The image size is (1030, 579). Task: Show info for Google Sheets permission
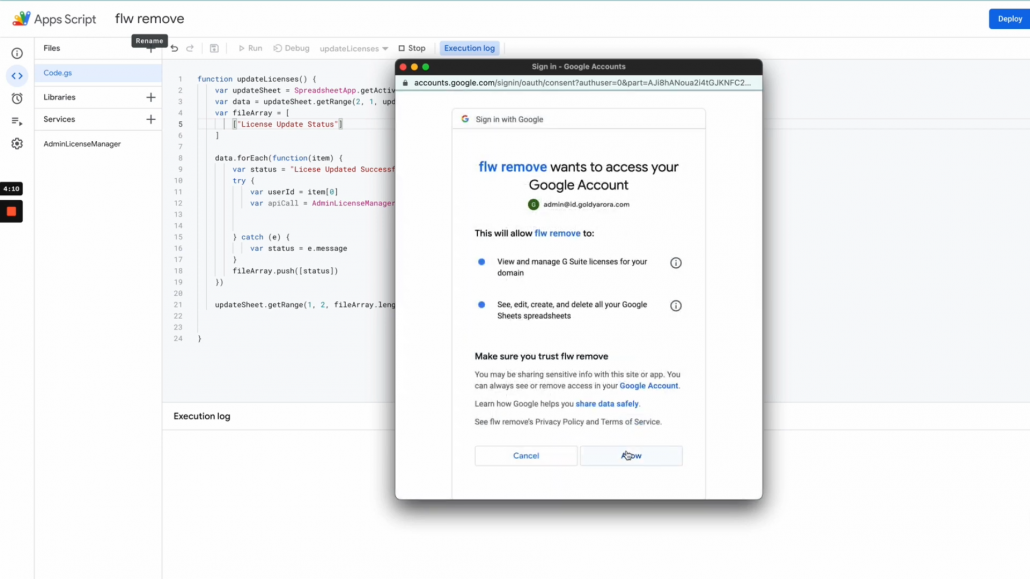[x=675, y=306]
